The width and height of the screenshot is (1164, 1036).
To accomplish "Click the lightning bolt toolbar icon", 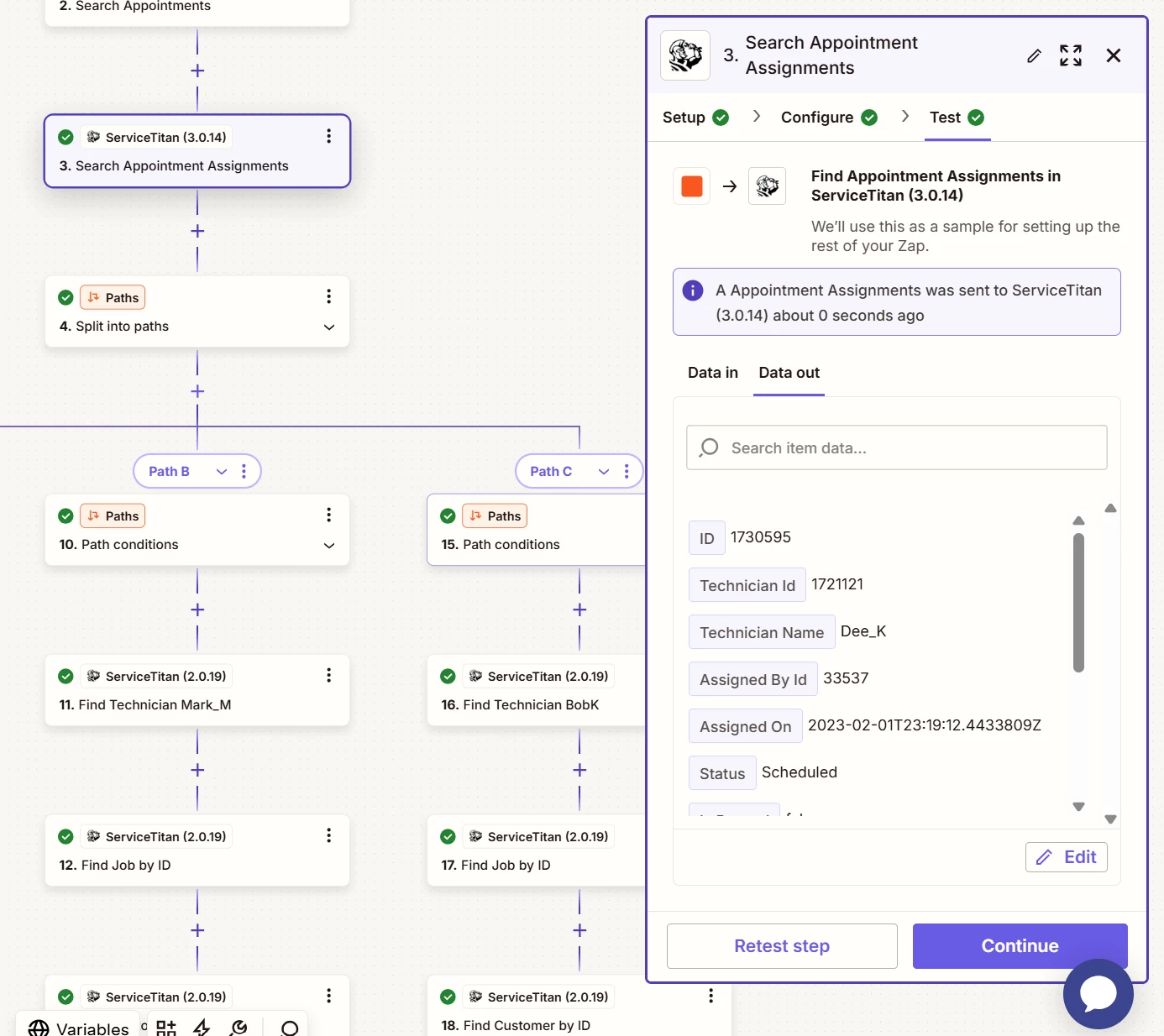I will 202,1028.
